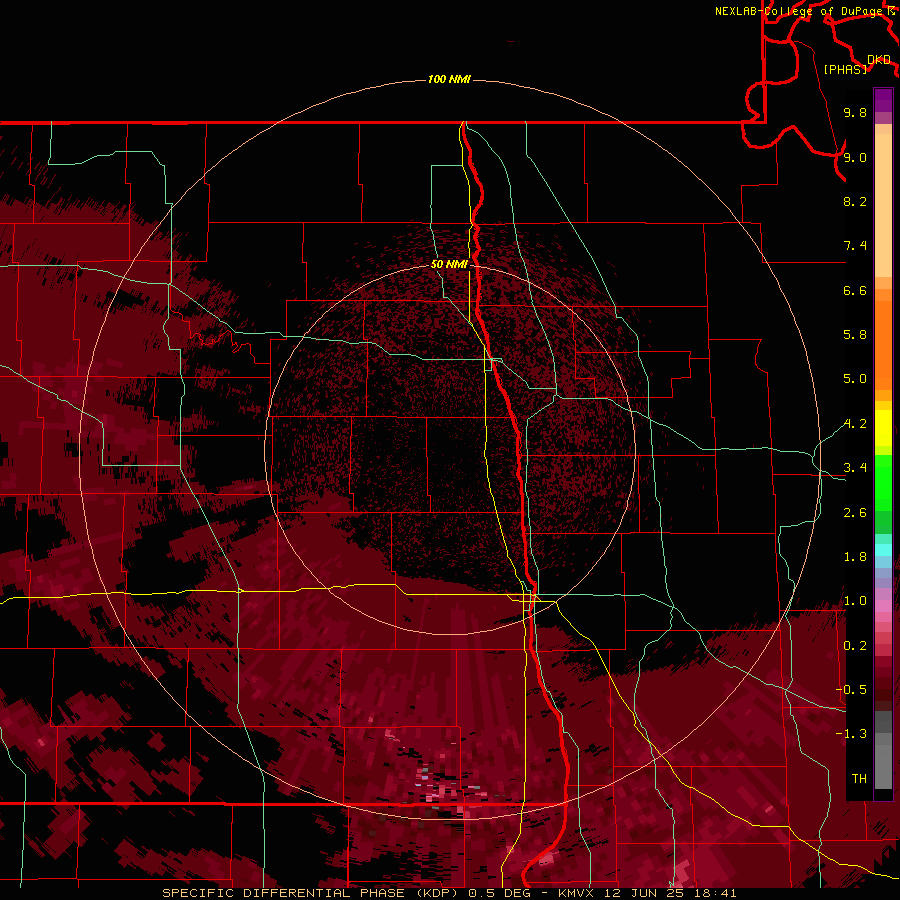Click the -0.5 value on color scale
Screen dimensions: 900x900
[x=851, y=690]
